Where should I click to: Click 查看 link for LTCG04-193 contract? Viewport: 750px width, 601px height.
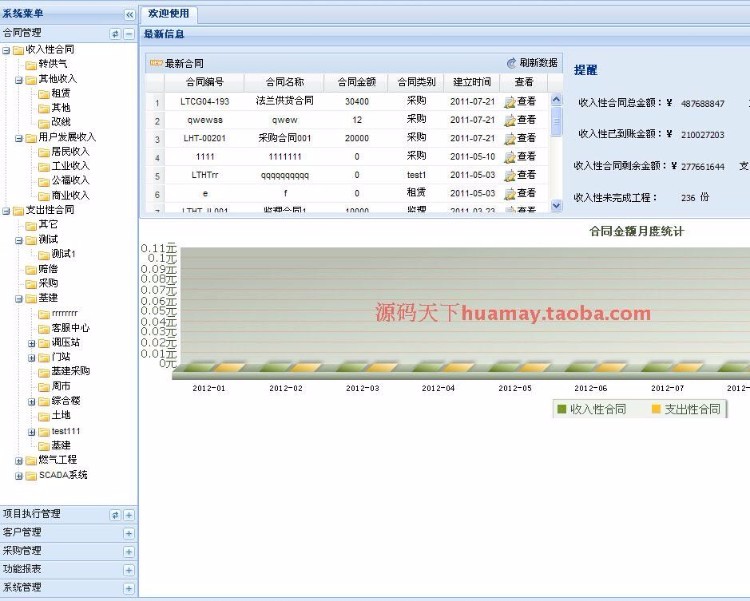point(526,101)
